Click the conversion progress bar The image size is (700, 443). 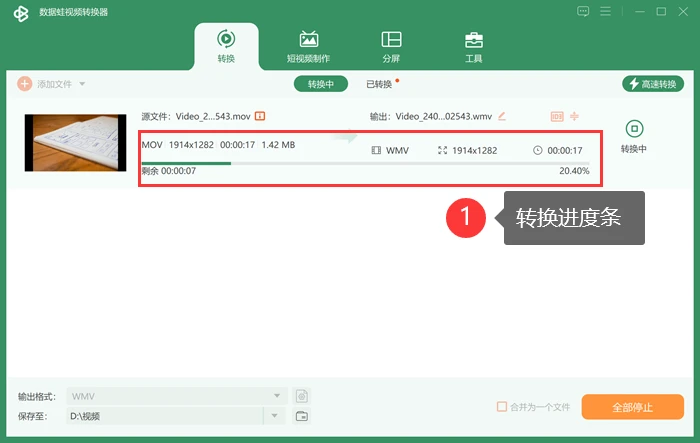coord(365,163)
